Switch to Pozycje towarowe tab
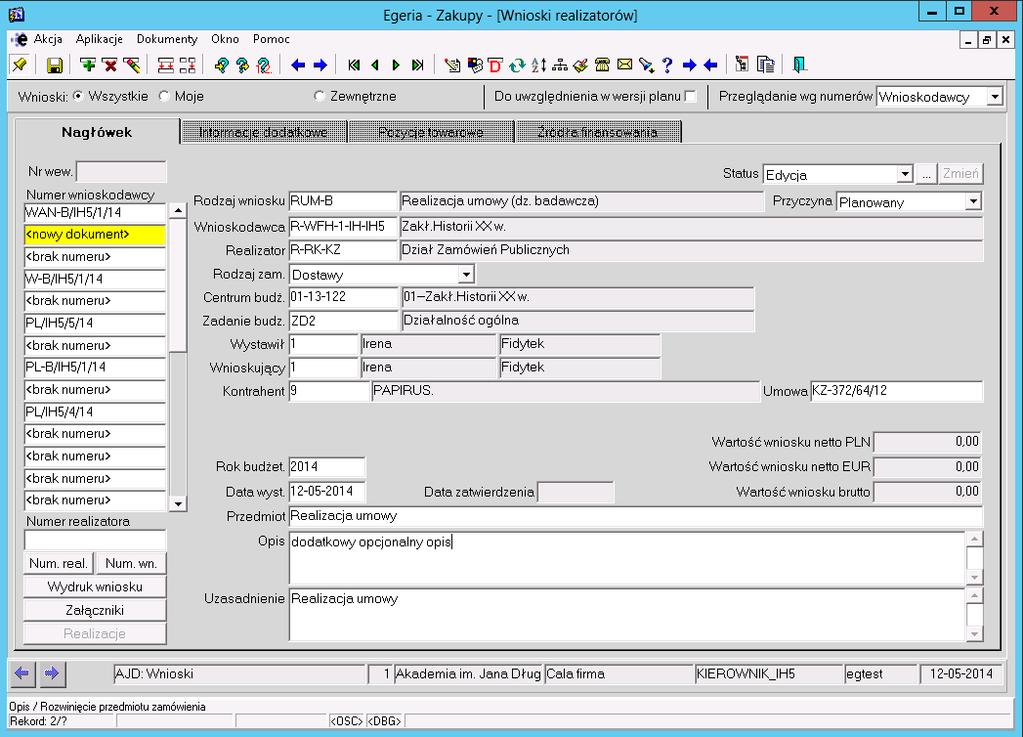Screen dimensions: 1023x737 431,132
